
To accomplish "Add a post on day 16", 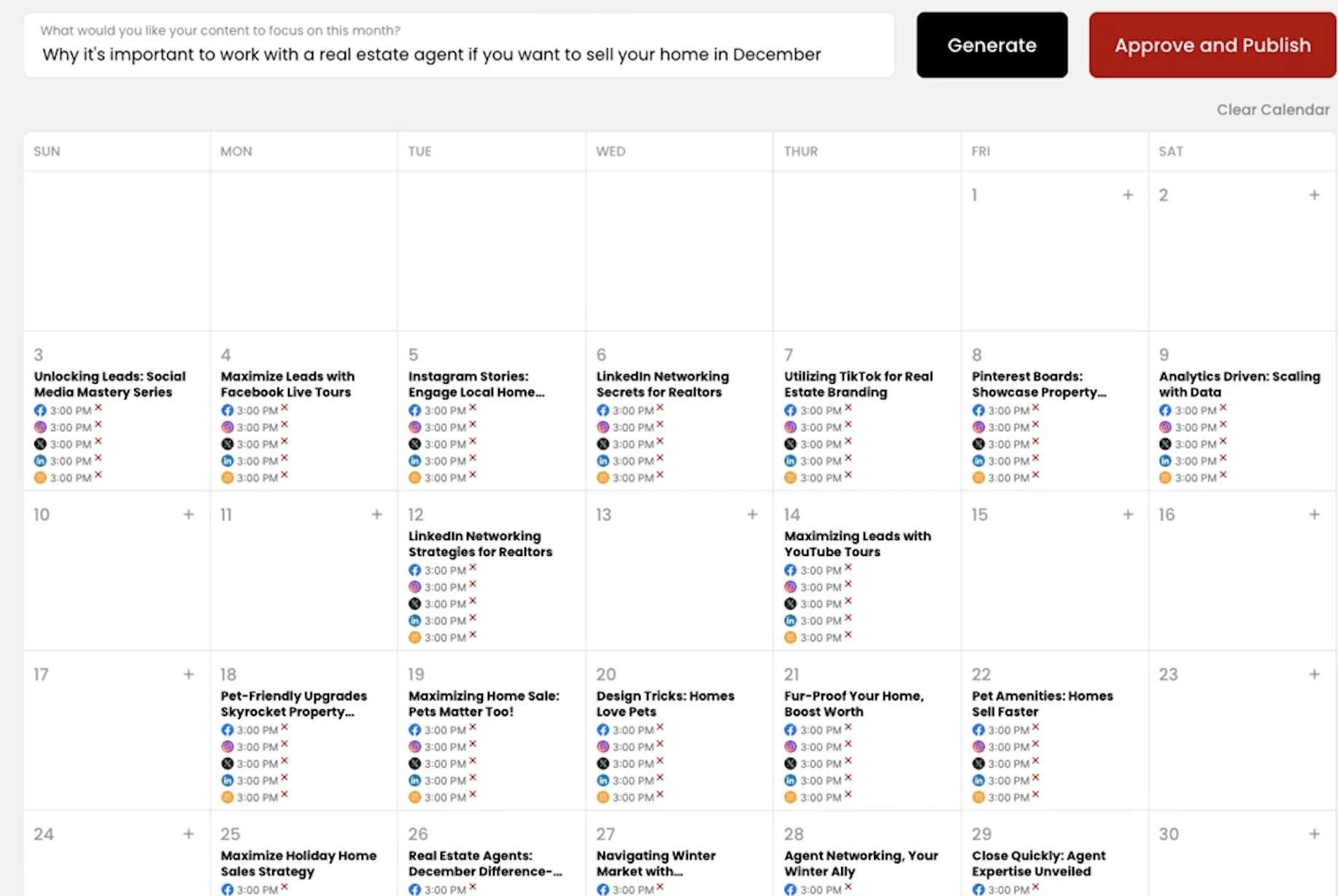I will pos(1314,514).
